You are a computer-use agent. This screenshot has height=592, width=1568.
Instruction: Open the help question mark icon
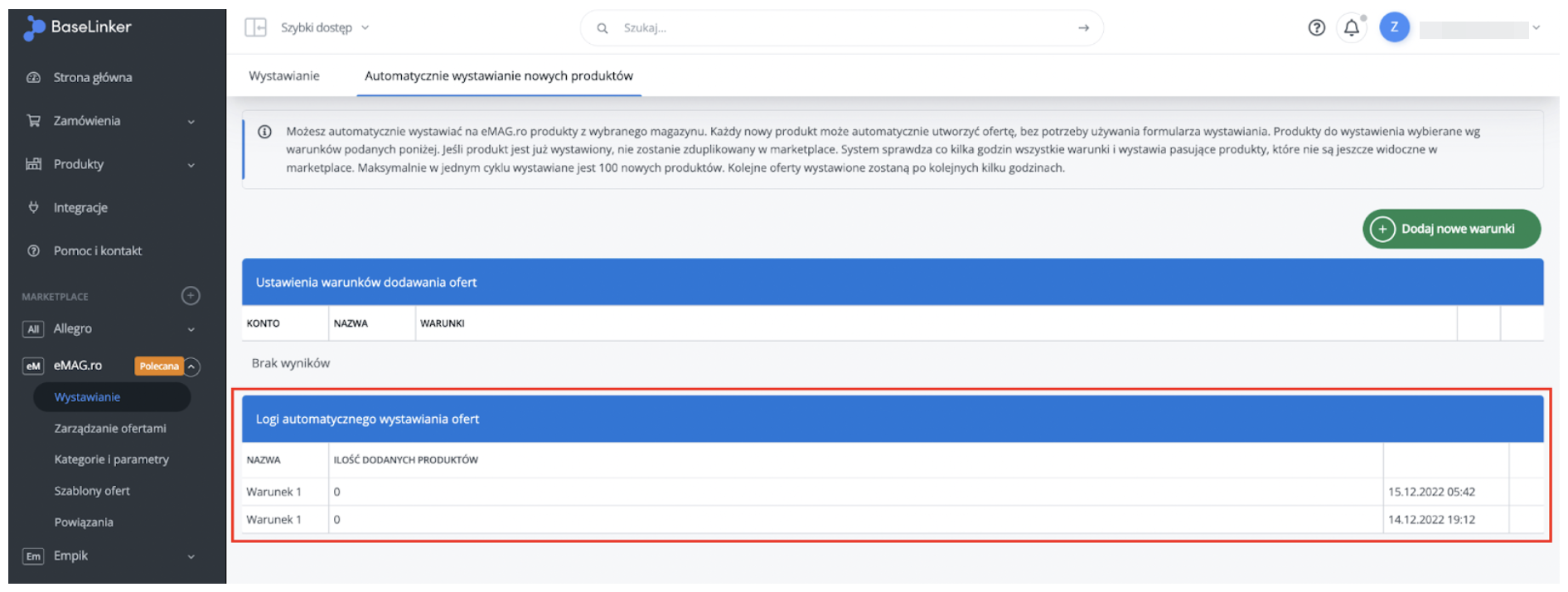[x=1317, y=27]
